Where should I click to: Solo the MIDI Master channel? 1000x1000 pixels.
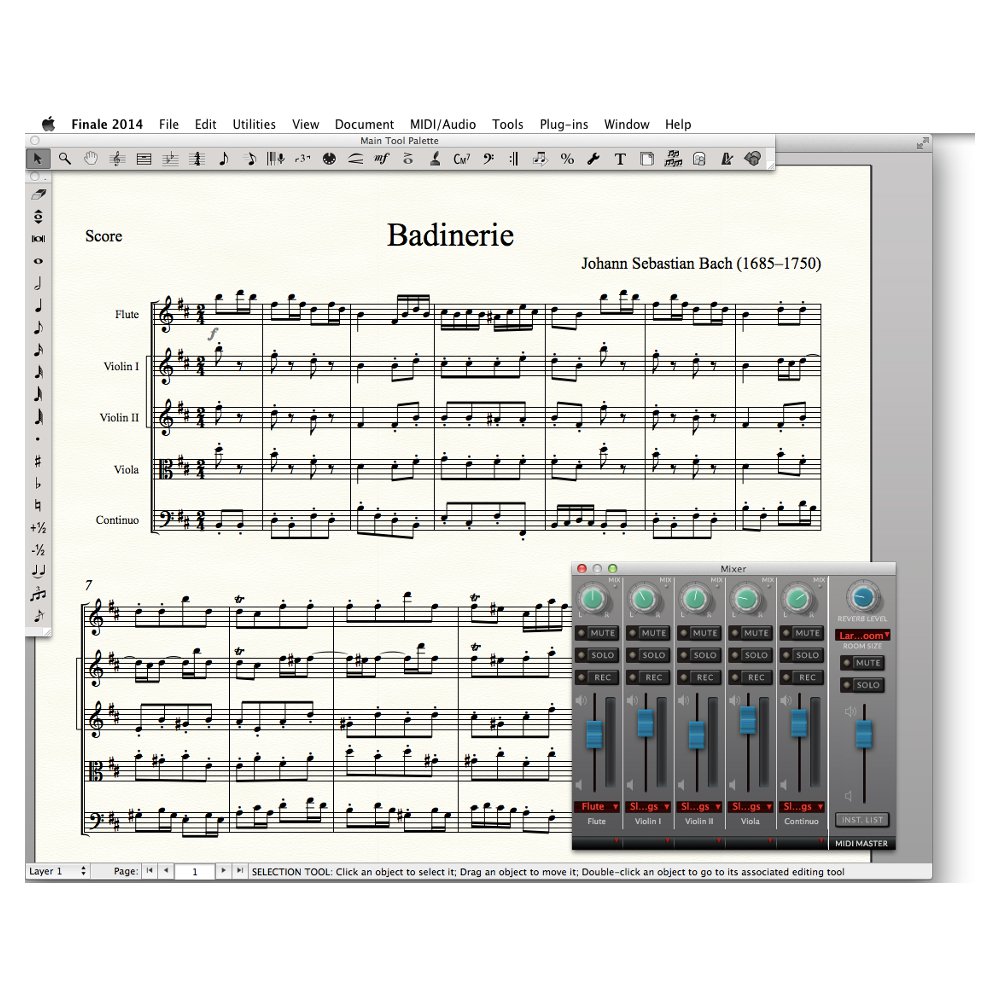[862, 685]
